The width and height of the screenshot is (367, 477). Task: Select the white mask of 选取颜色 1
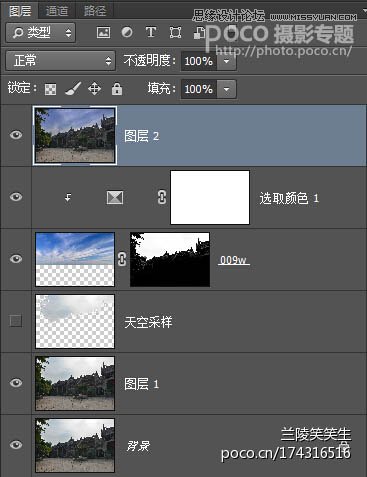[x=210, y=197]
